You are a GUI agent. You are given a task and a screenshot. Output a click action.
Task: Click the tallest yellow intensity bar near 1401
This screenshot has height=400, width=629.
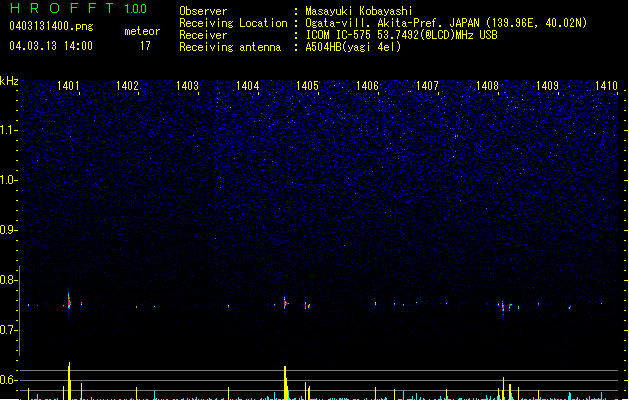(69, 381)
